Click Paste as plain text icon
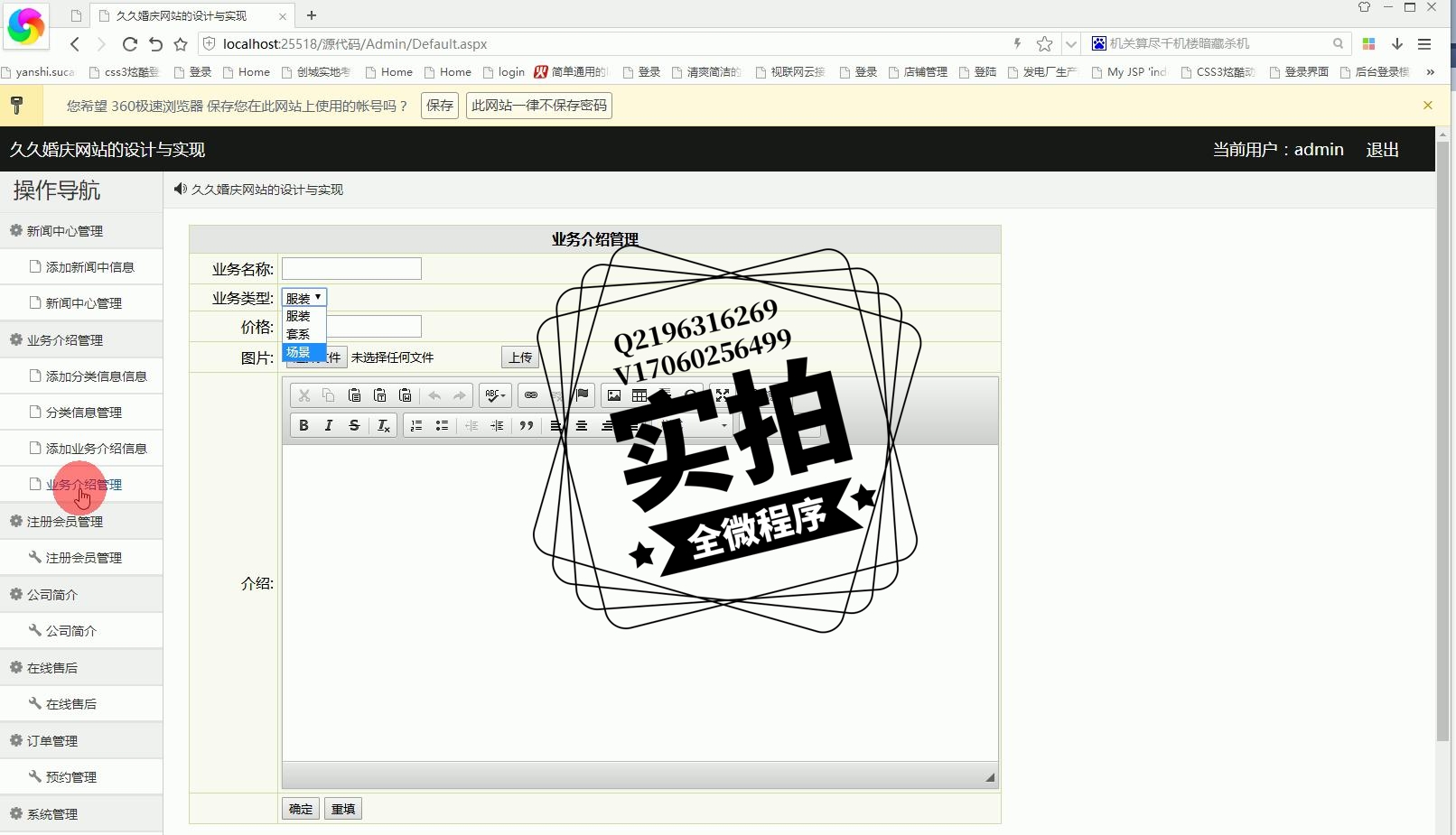 pyautogui.click(x=379, y=395)
